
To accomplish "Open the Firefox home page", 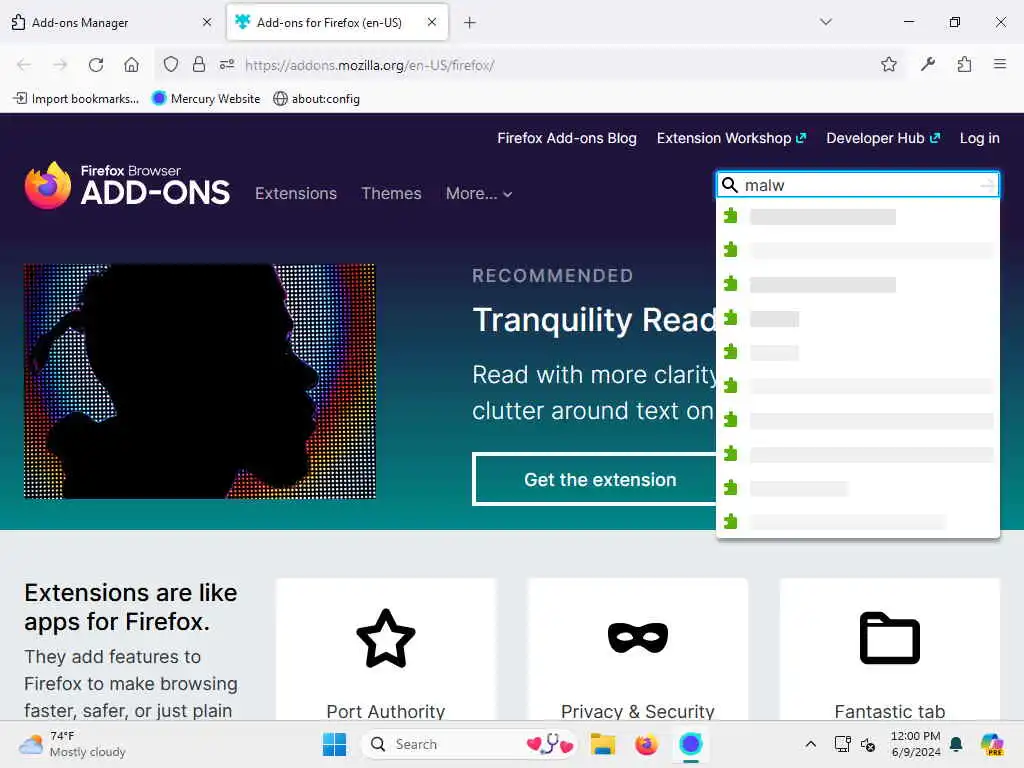I will [131, 65].
